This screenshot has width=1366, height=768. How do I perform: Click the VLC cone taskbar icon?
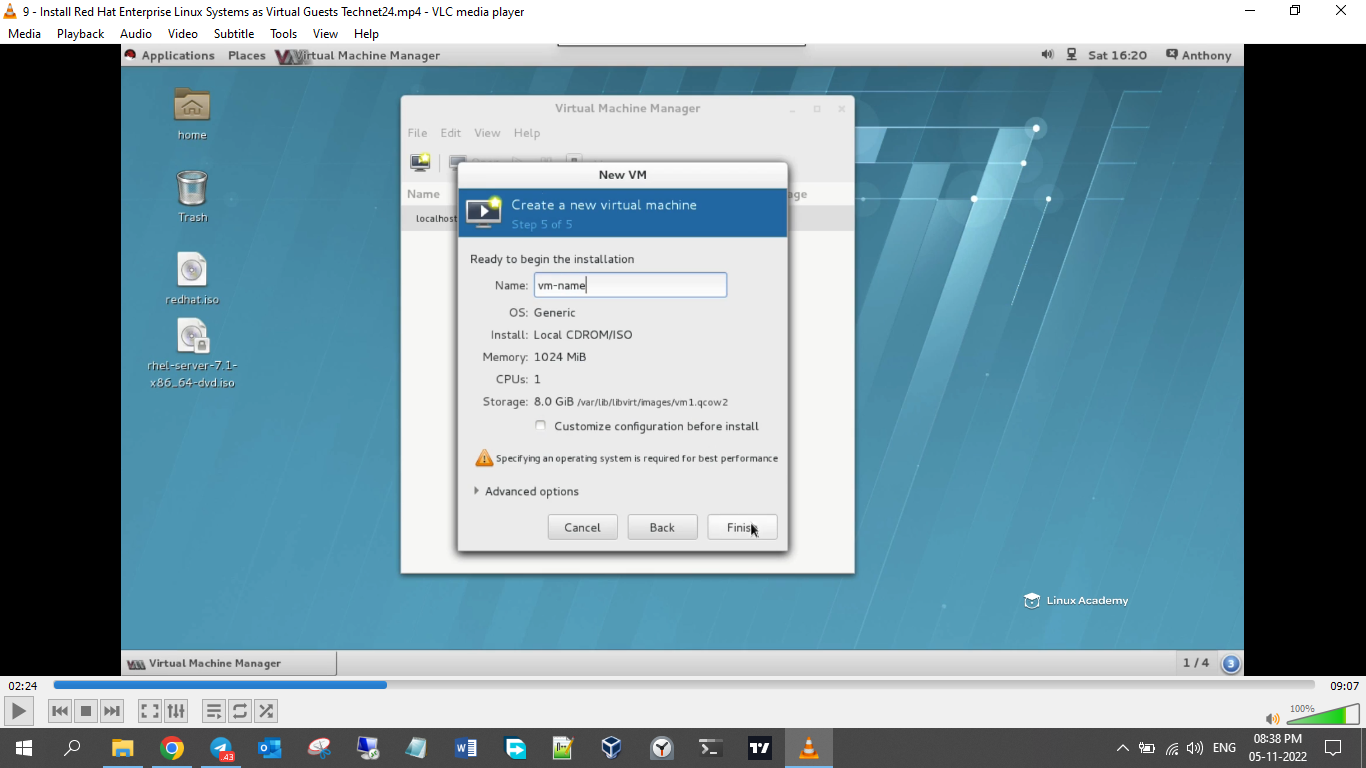808,748
